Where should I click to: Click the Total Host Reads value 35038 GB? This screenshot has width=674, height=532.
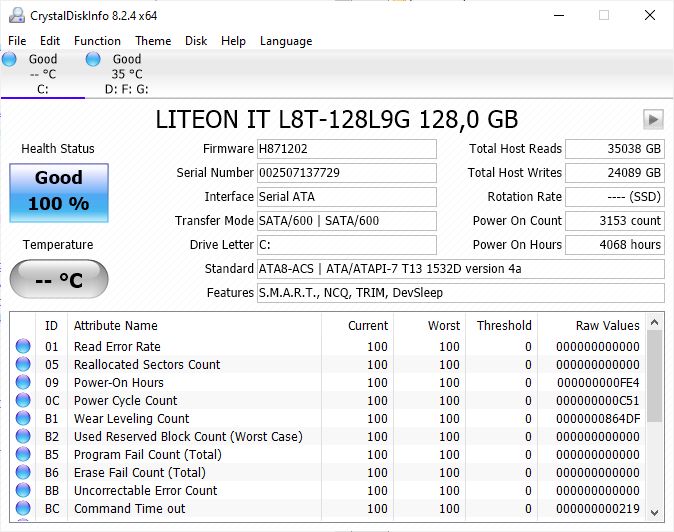tap(615, 149)
